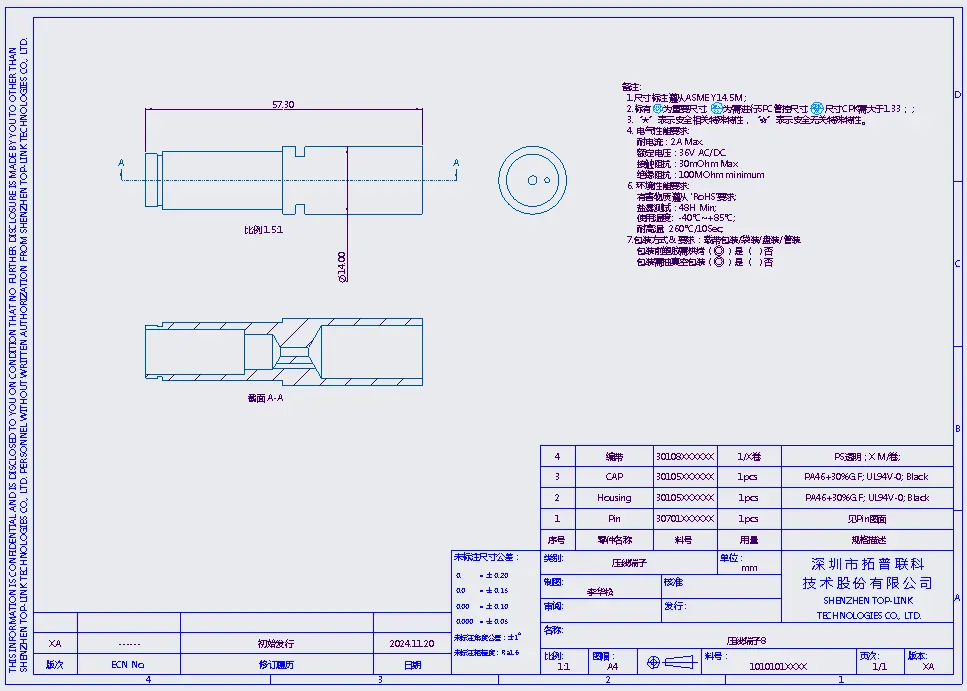Select the marked circle for plastic baking 是
The height and width of the screenshot is (691, 967).
tap(718, 251)
